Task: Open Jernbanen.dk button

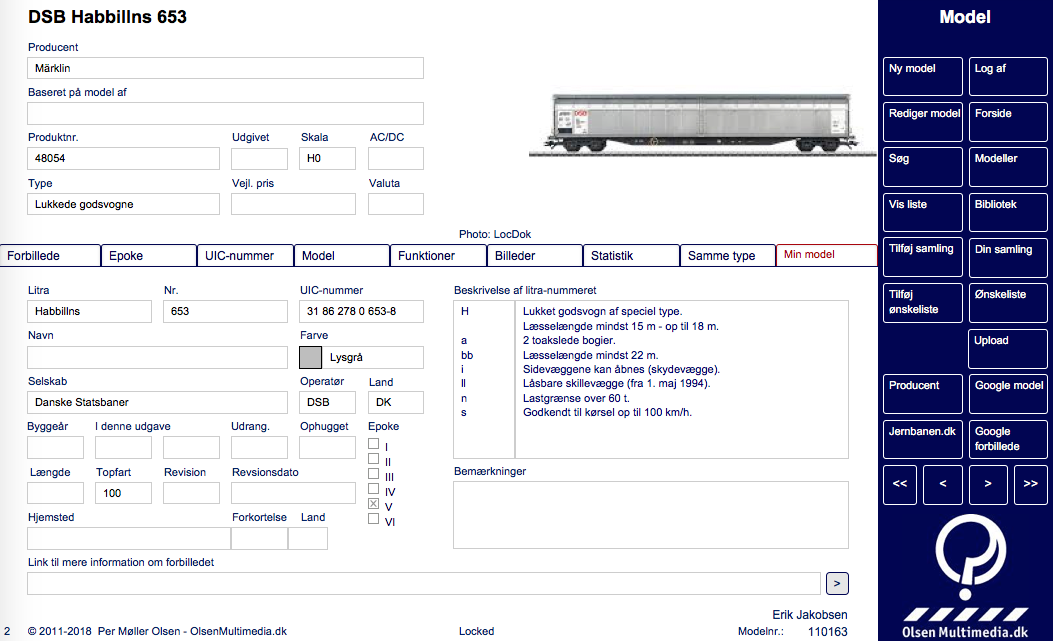Action: [x=923, y=439]
